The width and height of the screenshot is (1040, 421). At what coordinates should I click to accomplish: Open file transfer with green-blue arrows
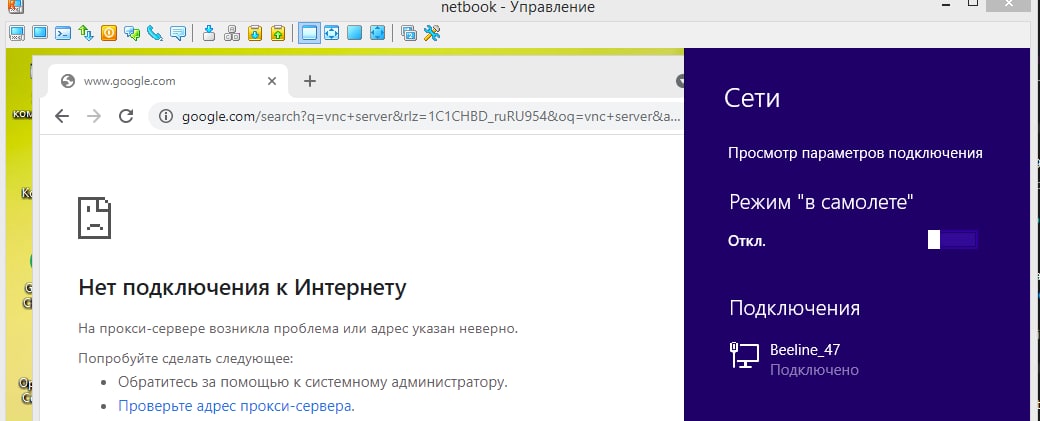pos(86,32)
